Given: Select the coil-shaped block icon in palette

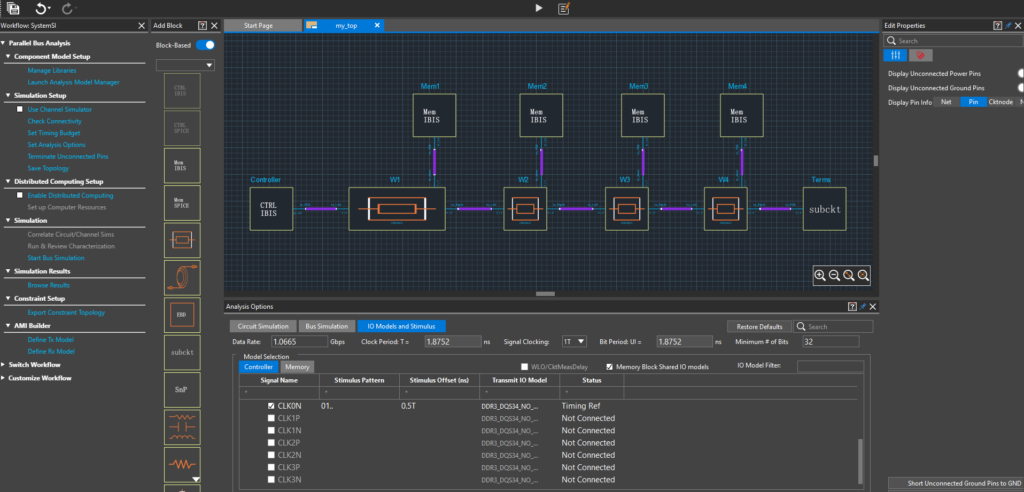Looking at the screenshot, I should tap(180, 277).
